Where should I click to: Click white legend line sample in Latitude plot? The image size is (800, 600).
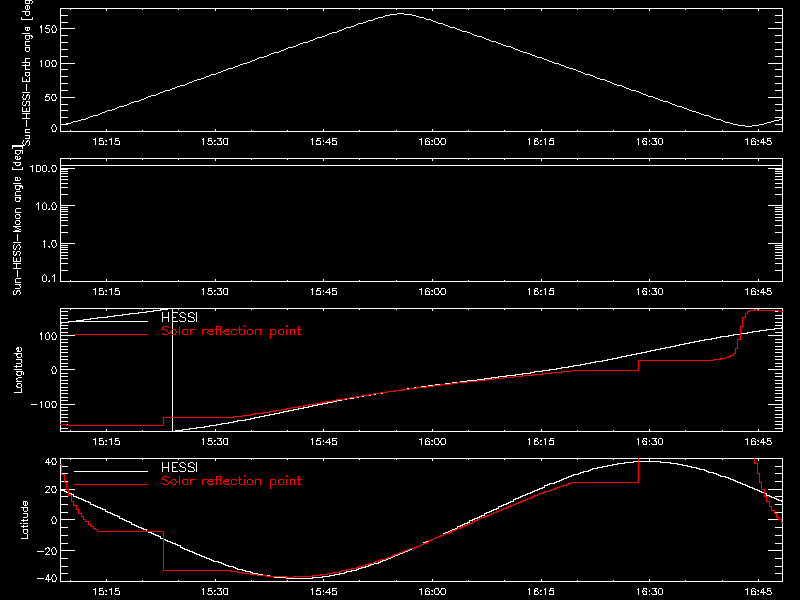coord(111,471)
